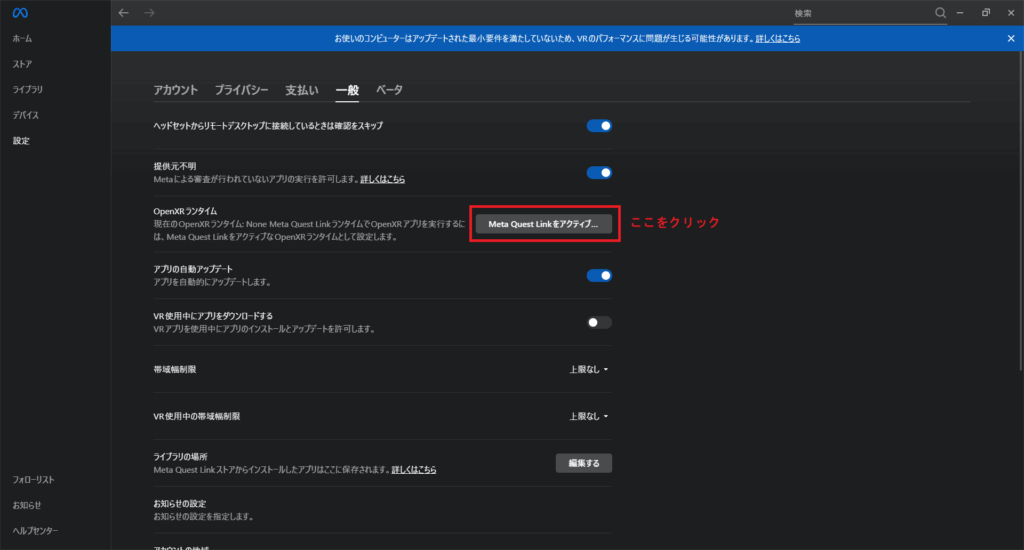Switch to the 支払い tab

(302, 90)
